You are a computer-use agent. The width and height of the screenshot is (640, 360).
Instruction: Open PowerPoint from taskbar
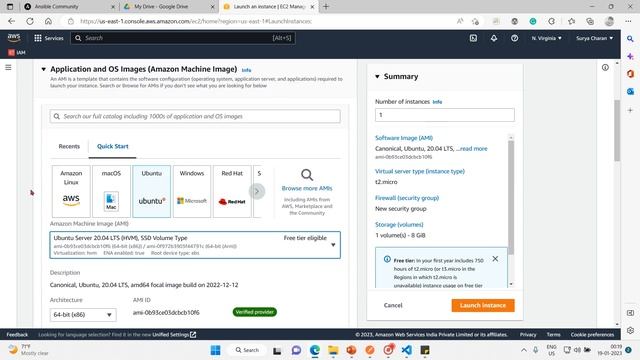(351, 350)
